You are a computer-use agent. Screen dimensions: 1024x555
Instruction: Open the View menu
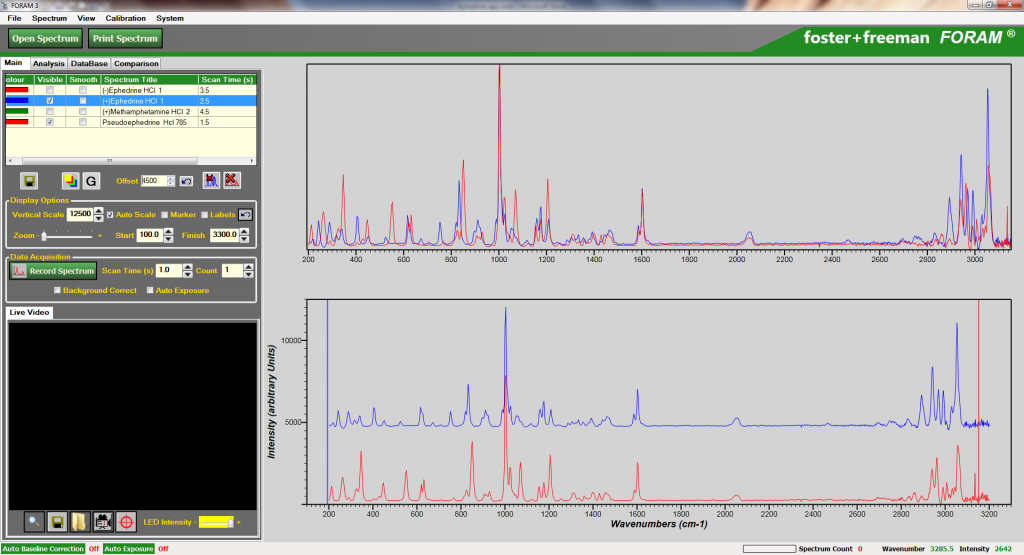coord(86,18)
